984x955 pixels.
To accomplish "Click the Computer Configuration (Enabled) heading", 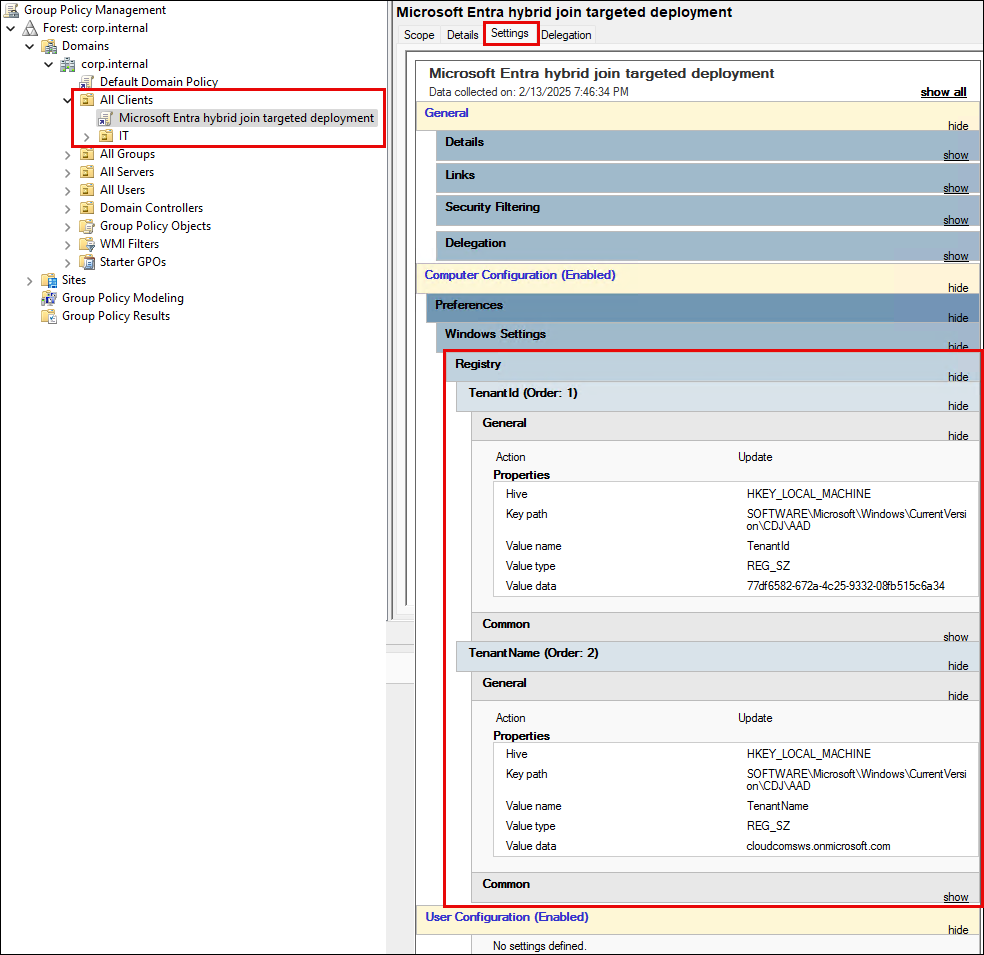I will point(520,275).
